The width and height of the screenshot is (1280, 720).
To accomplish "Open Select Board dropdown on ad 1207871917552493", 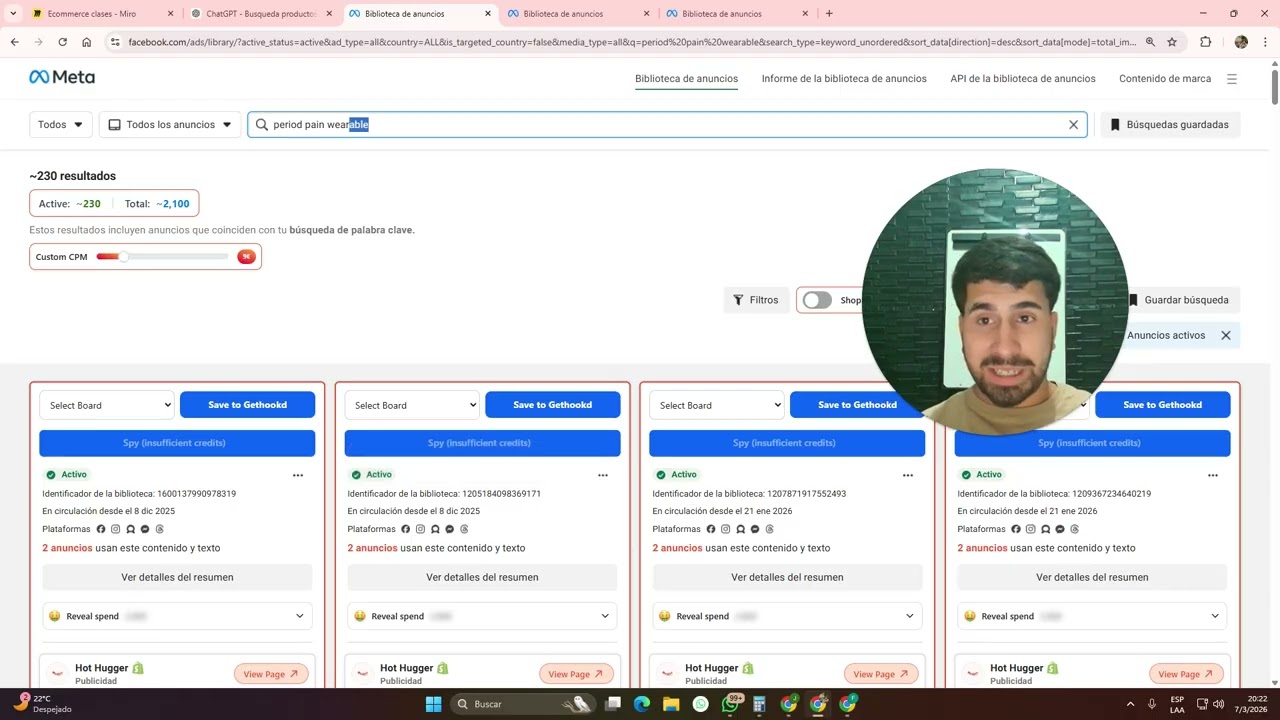I will (717, 405).
